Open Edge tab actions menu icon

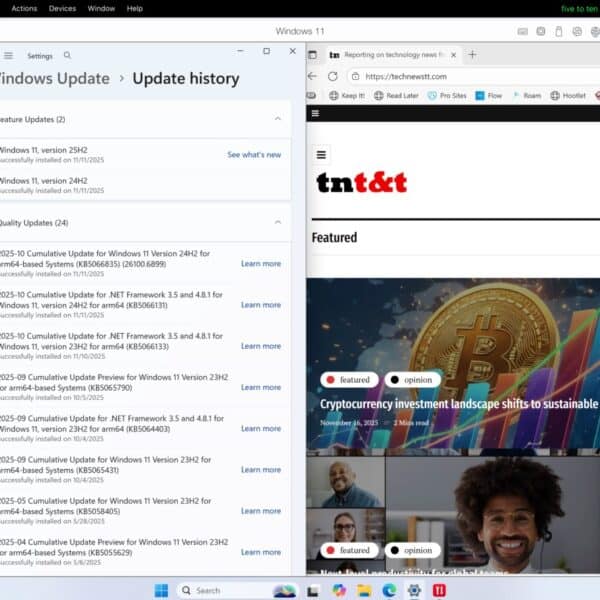[x=313, y=55]
